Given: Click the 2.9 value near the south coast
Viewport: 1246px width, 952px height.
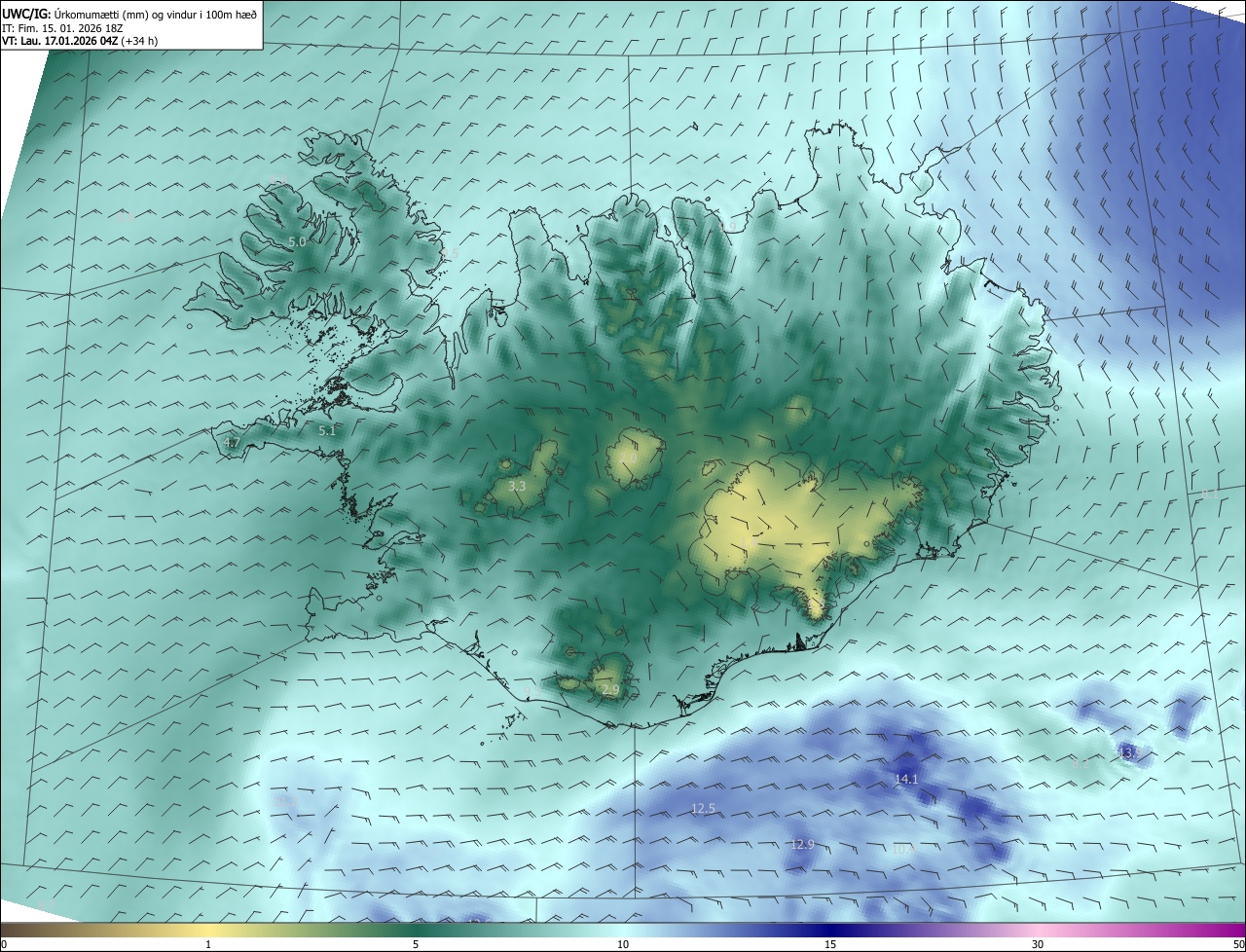Looking at the screenshot, I should 610,690.
